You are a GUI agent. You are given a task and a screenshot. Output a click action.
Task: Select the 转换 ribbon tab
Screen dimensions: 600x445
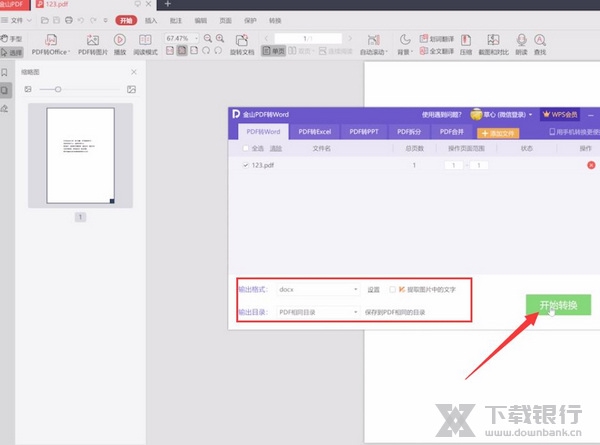(x=275, y=21)
